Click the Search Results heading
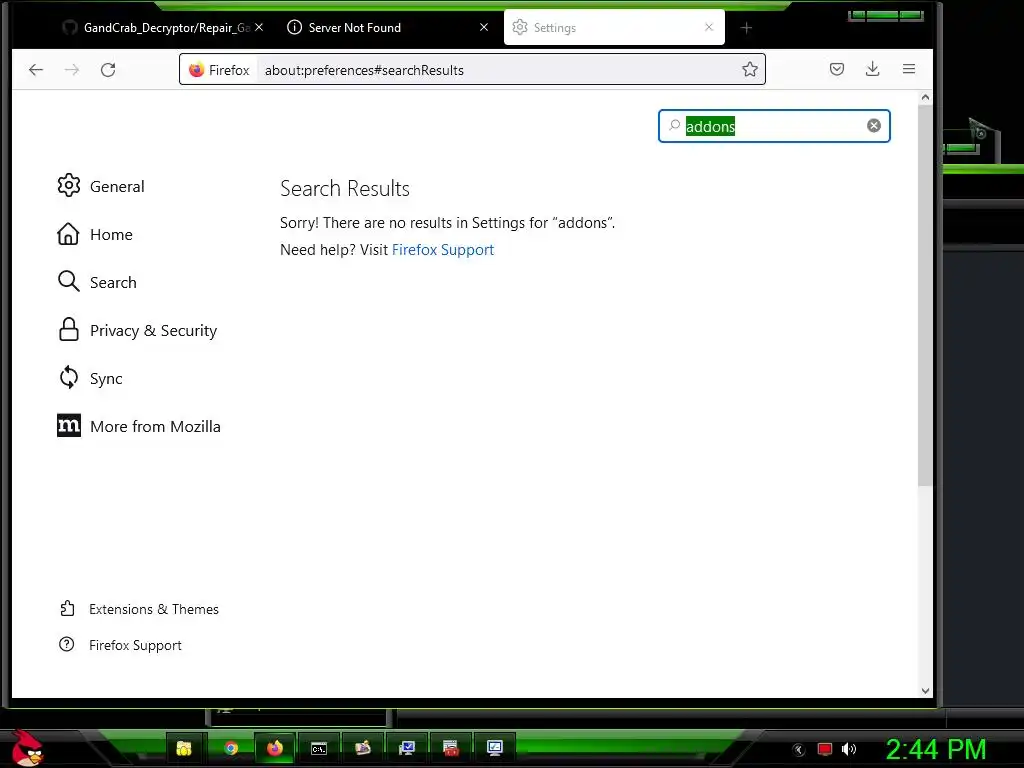Image resolution: width=1024 pixels, height=768 pixels. pyautogui.click(x=345, y=189)
